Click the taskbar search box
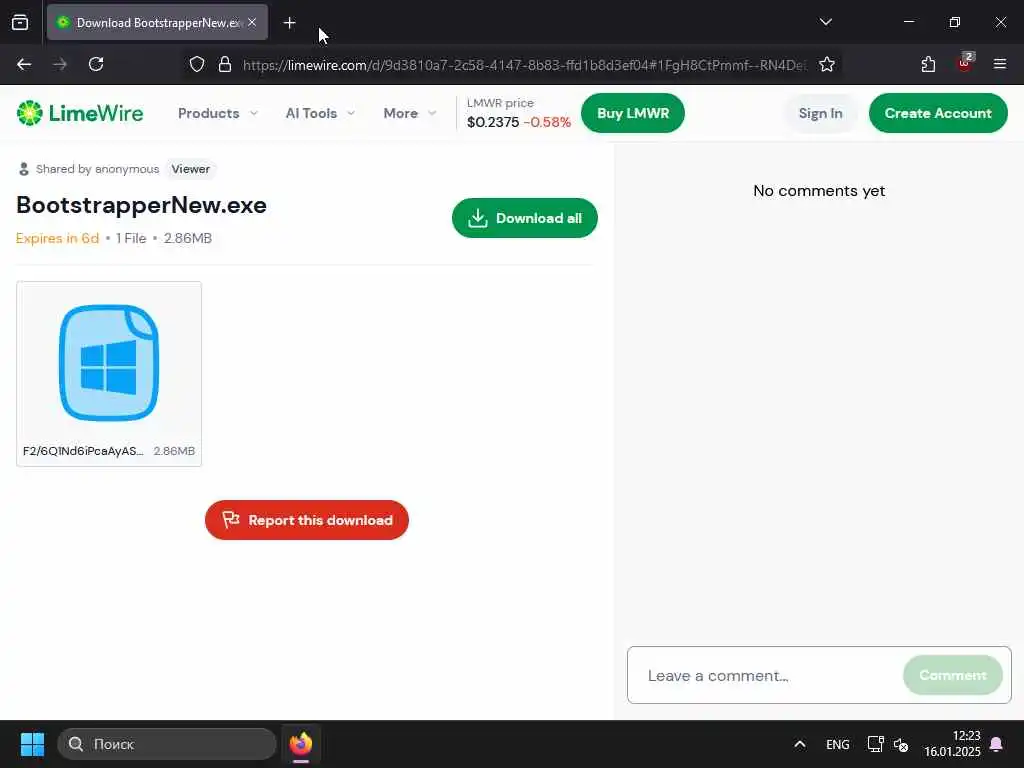Viewport: 1024px width, 768px height. pos(167,744)
